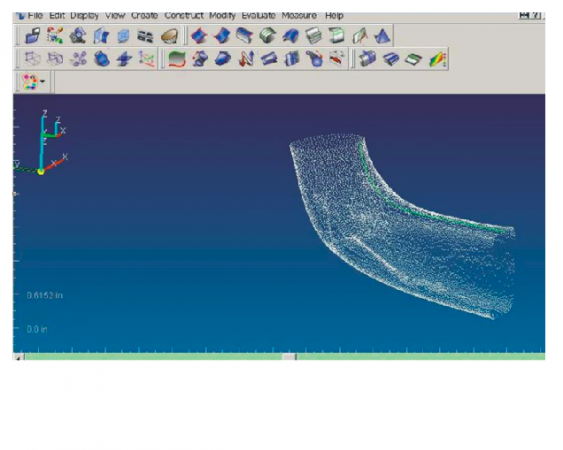Click the mirrored blue panels icon
The image size is (563, 450).
point(101,36)
